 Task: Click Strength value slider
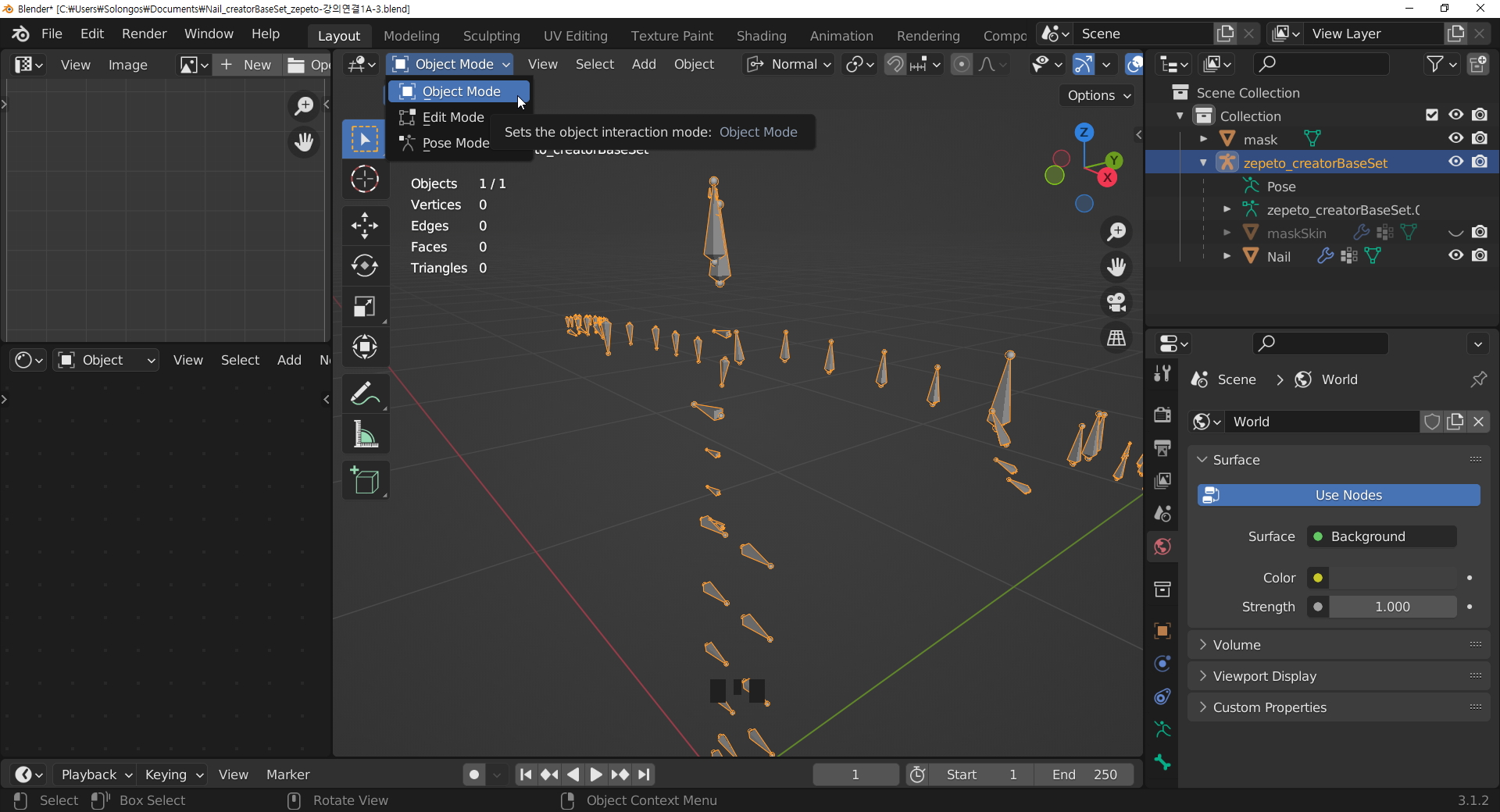pyautogui.click(x=1393, y=607)
